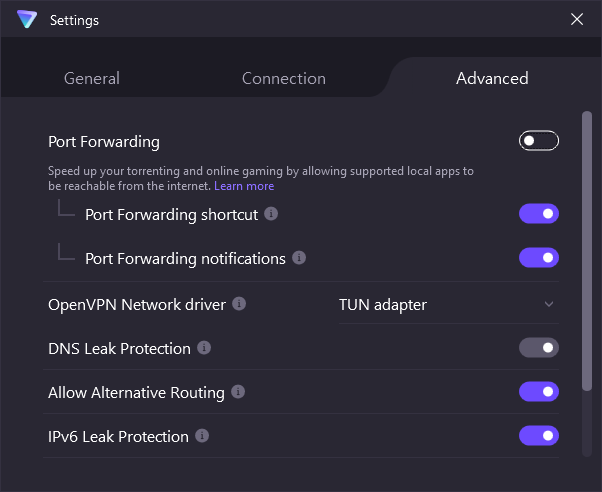
Task: Click info icon next to OpenVPN Network driver
Action: coord(239,304)
